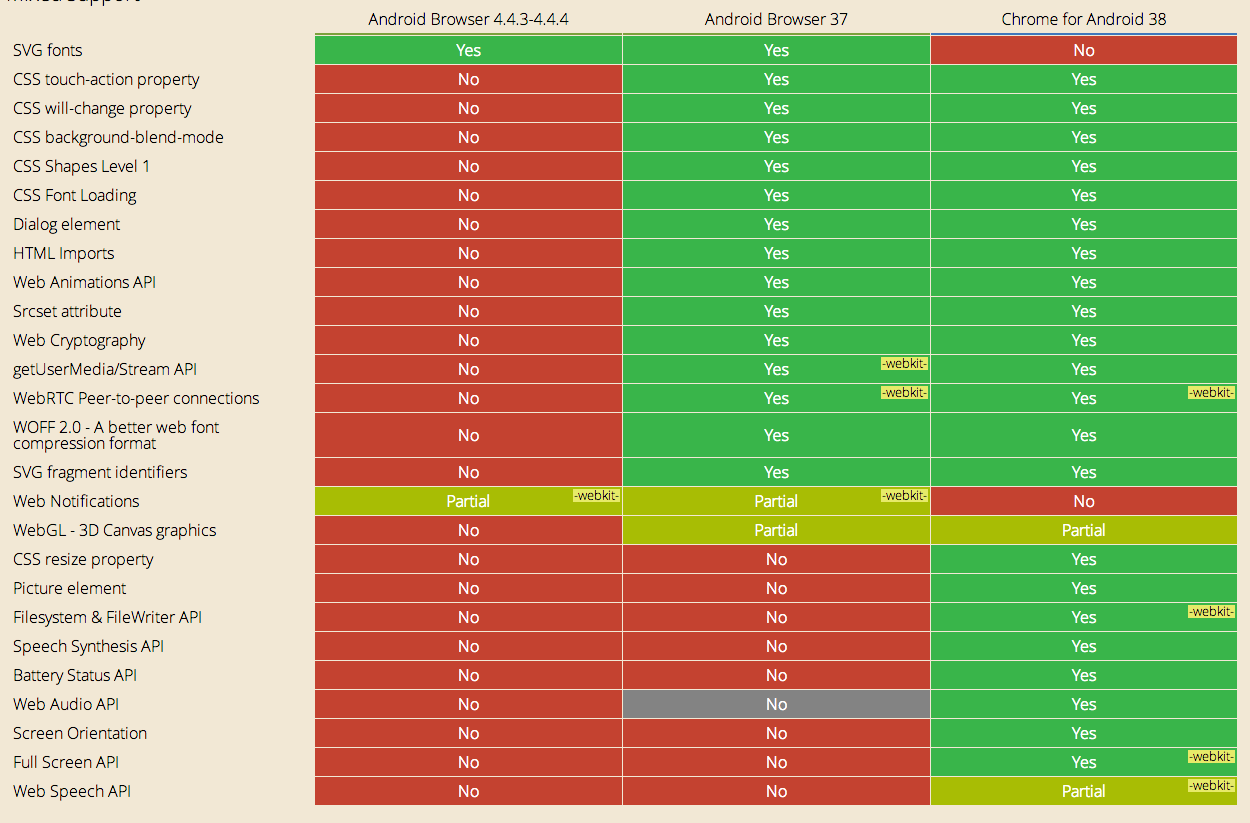Open the Srcset attribute feature link
Screen dimensions: 1250x823
67,311
